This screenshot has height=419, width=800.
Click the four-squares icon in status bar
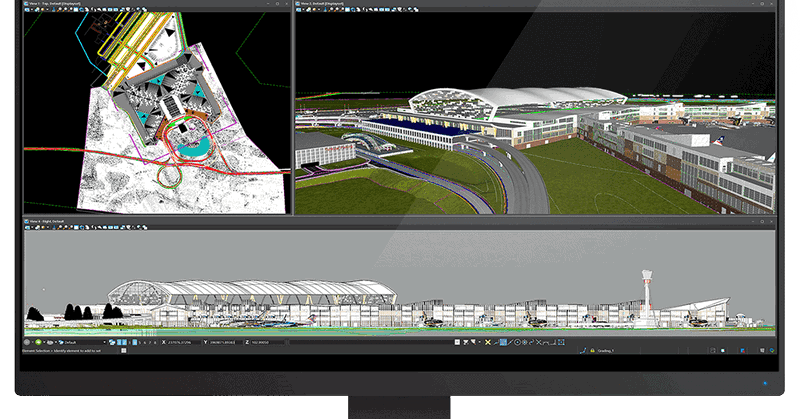(123, 351)
